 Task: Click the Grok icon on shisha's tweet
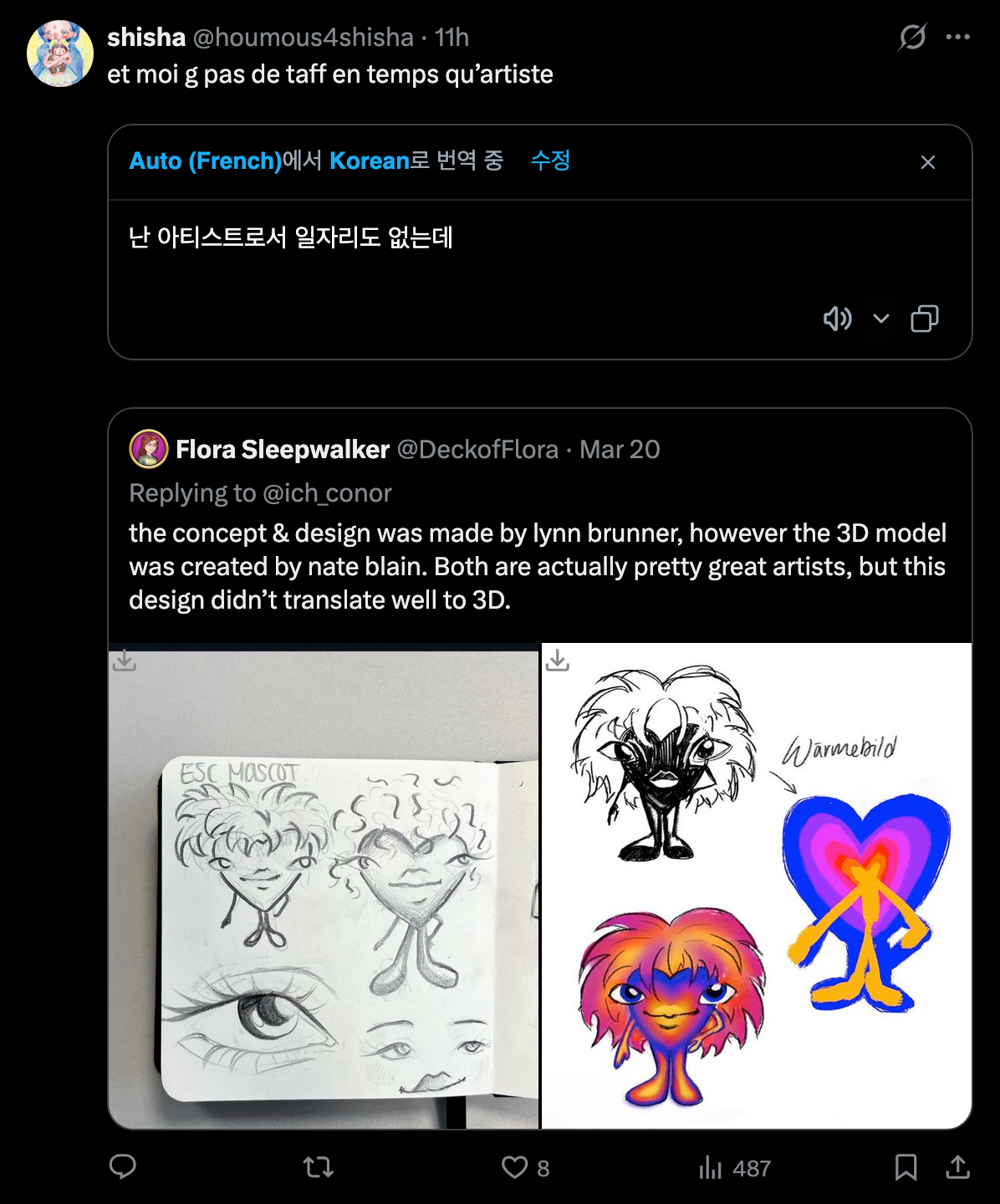[912, 37]
